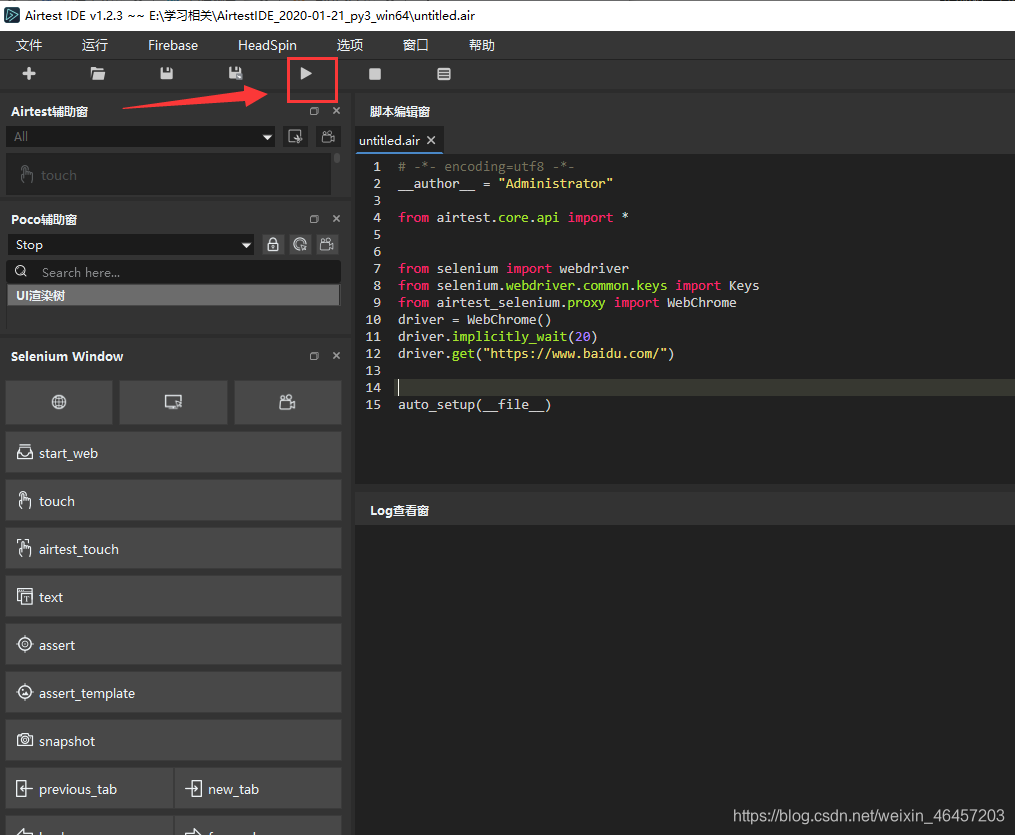Click the Poco record camera icon
This screenshot has width=1015, height=835.
pyautogui.click(x=327, y=245)
